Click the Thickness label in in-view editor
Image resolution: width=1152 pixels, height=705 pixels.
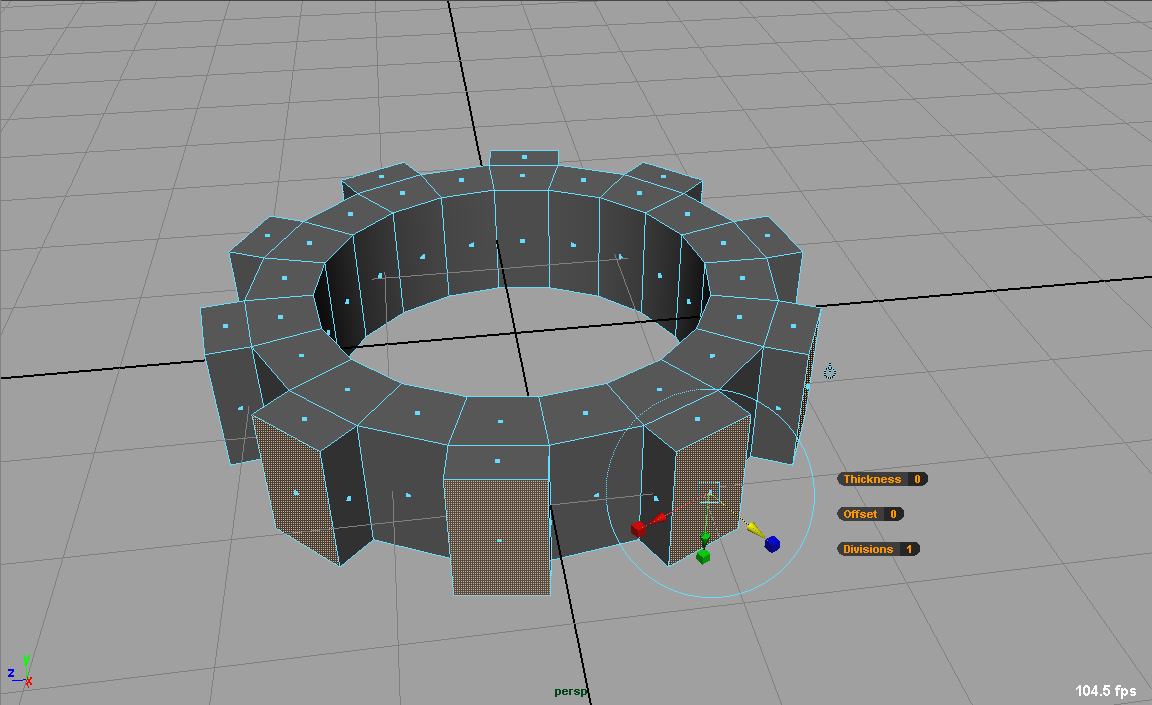click(x=872, y=479)
